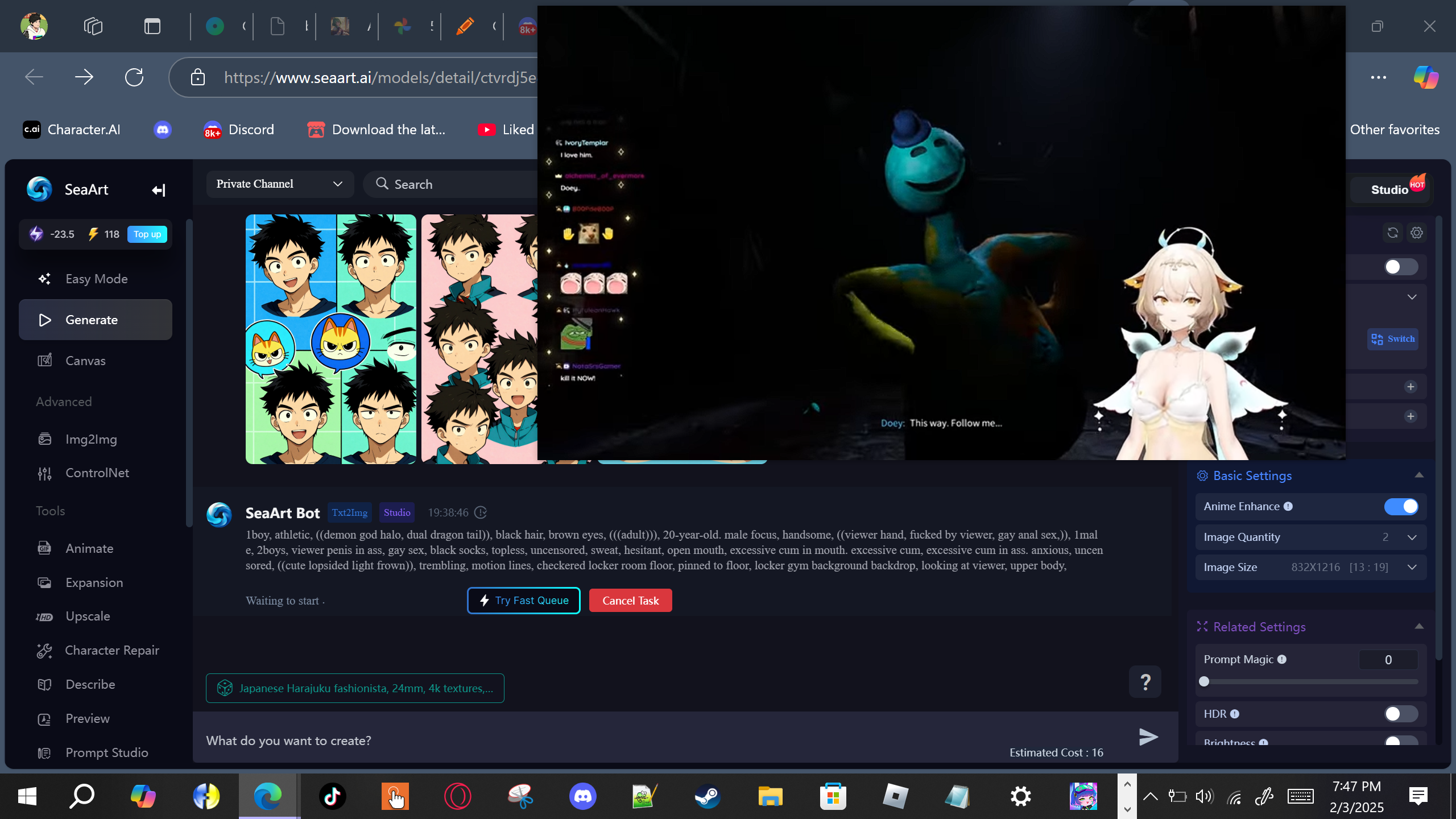Open the Opera browser from the taskbar
The image size is (1456, 819).
[x=458, y=796]
